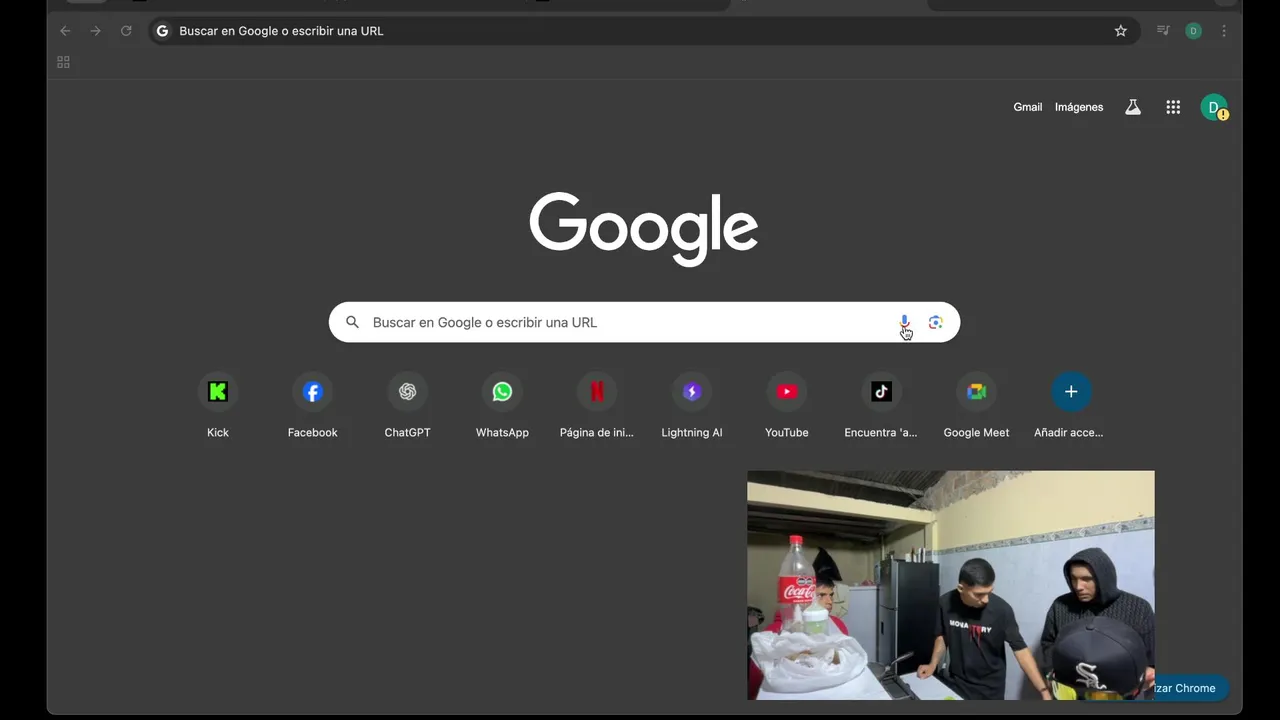Open the Google Meet shortcut
The width and height of the screenshot is (1280, 720).
[976, 392]
